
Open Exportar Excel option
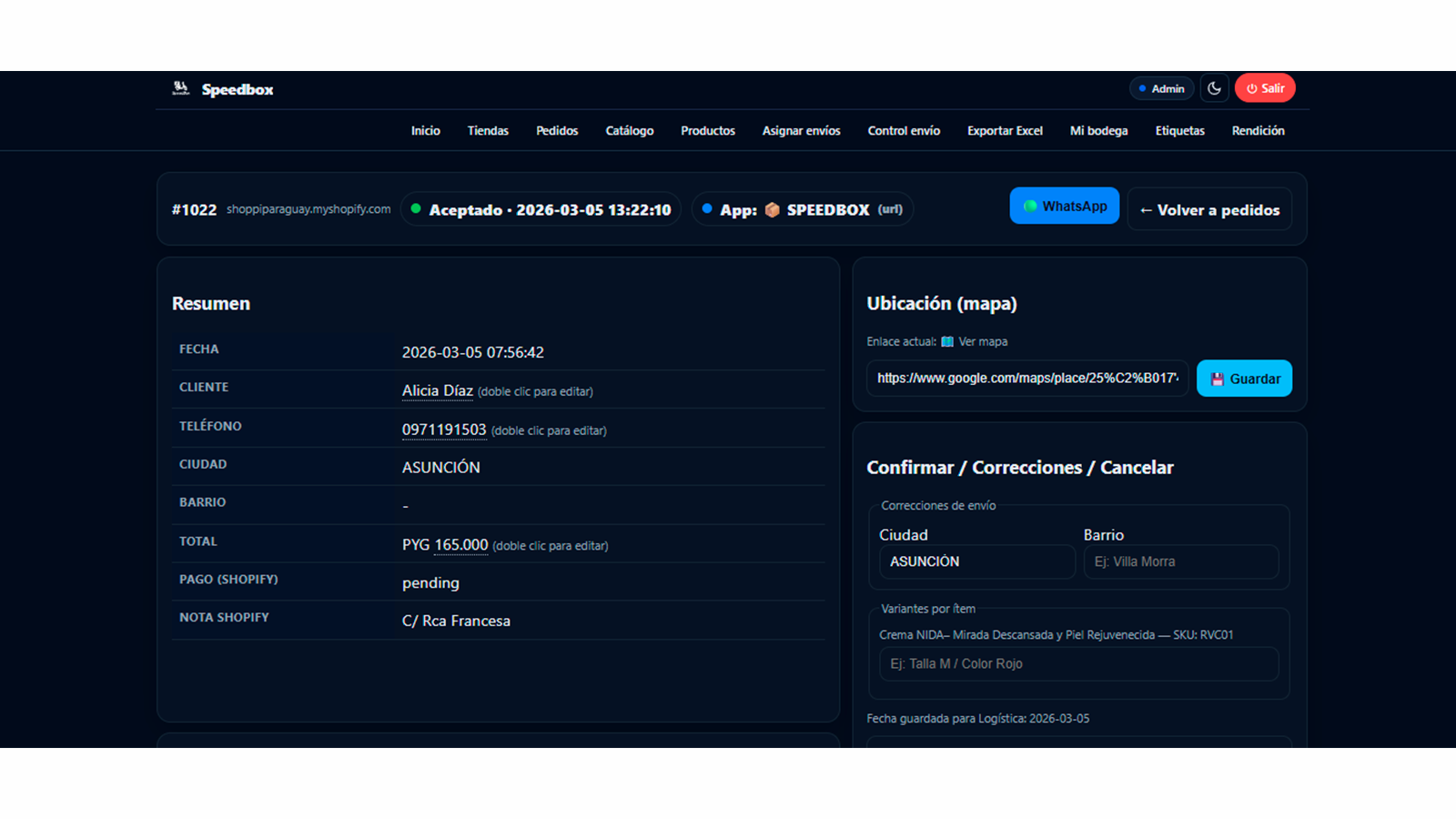1005,131
